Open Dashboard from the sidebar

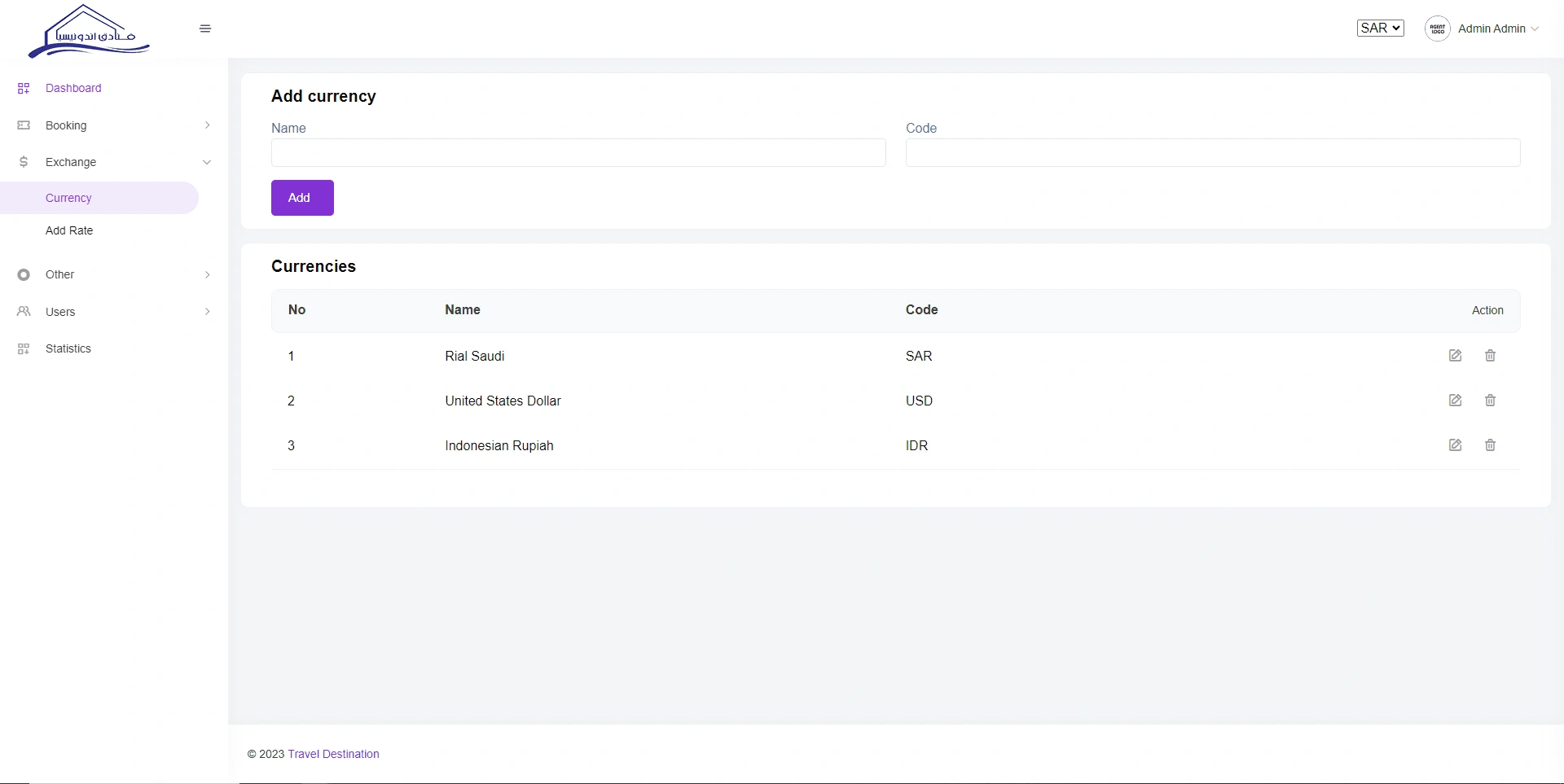(73, 88)
